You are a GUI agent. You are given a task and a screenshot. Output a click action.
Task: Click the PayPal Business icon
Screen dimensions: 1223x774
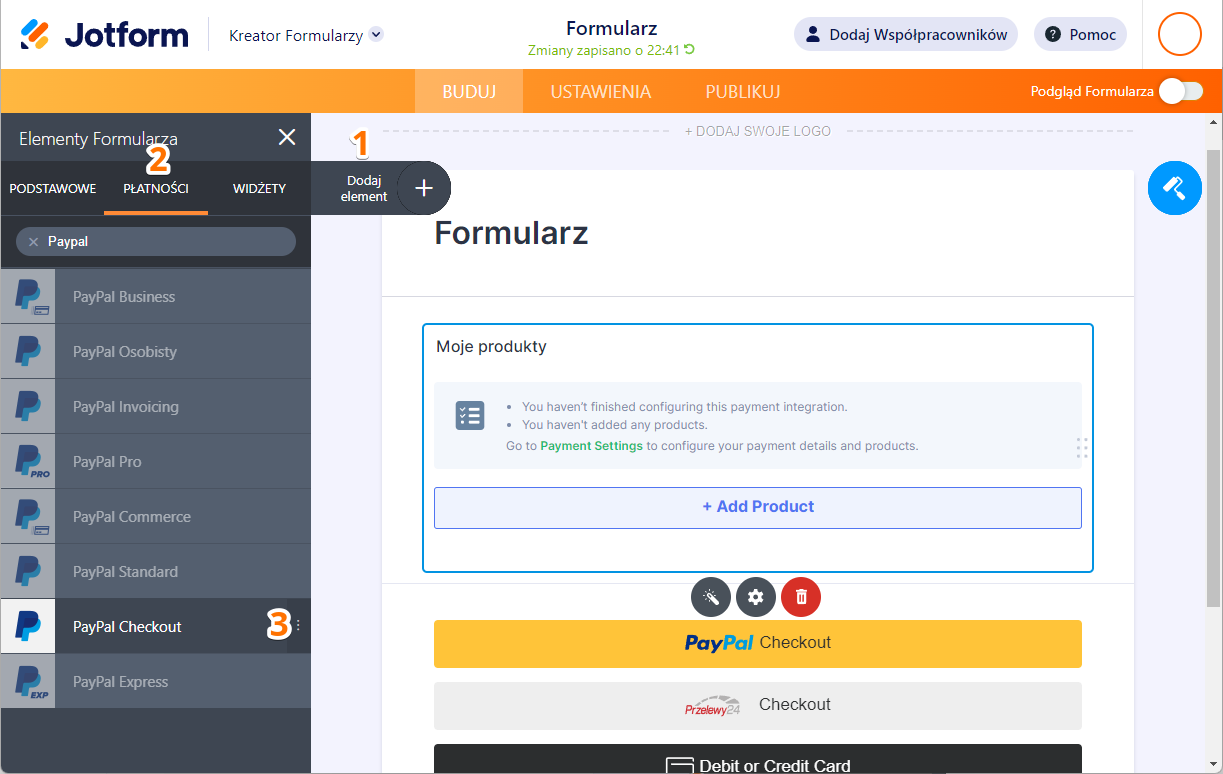tap(28, 297)
